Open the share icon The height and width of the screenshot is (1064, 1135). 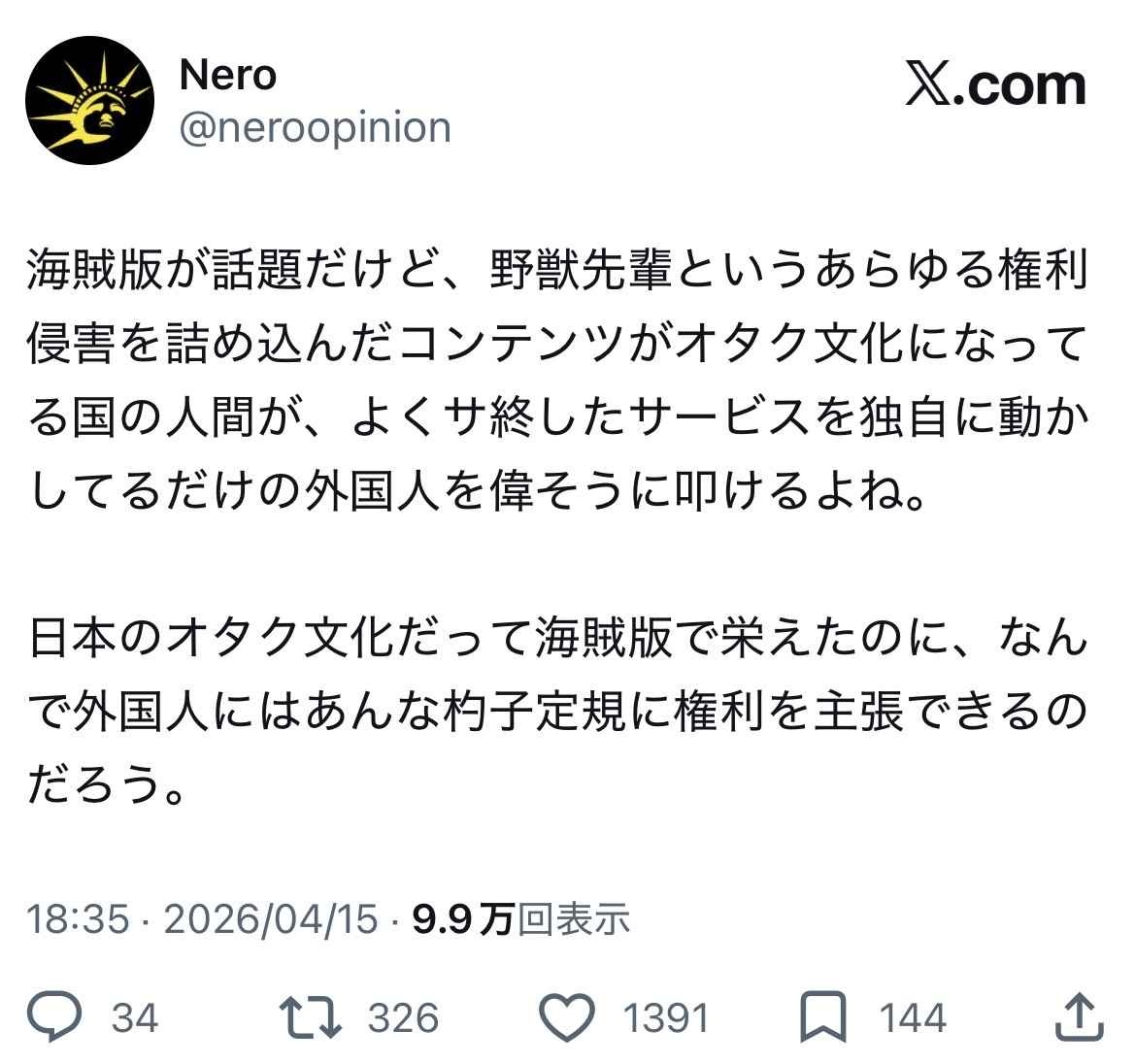(x=1078, y=1016)
